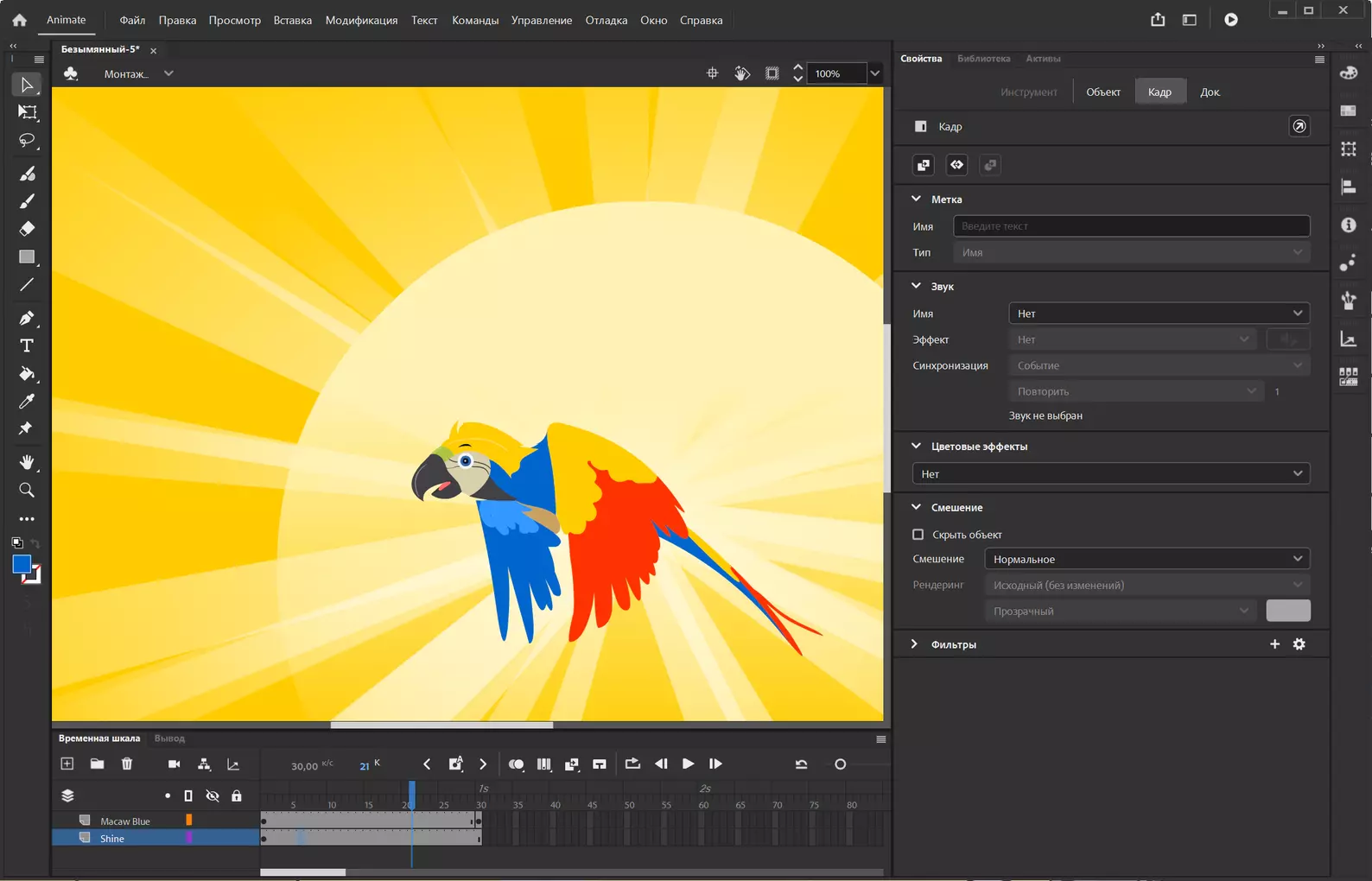Open filter options gear icon
The height and width of the screenshot is (881, 1372).
click(x=1299, y=644)
